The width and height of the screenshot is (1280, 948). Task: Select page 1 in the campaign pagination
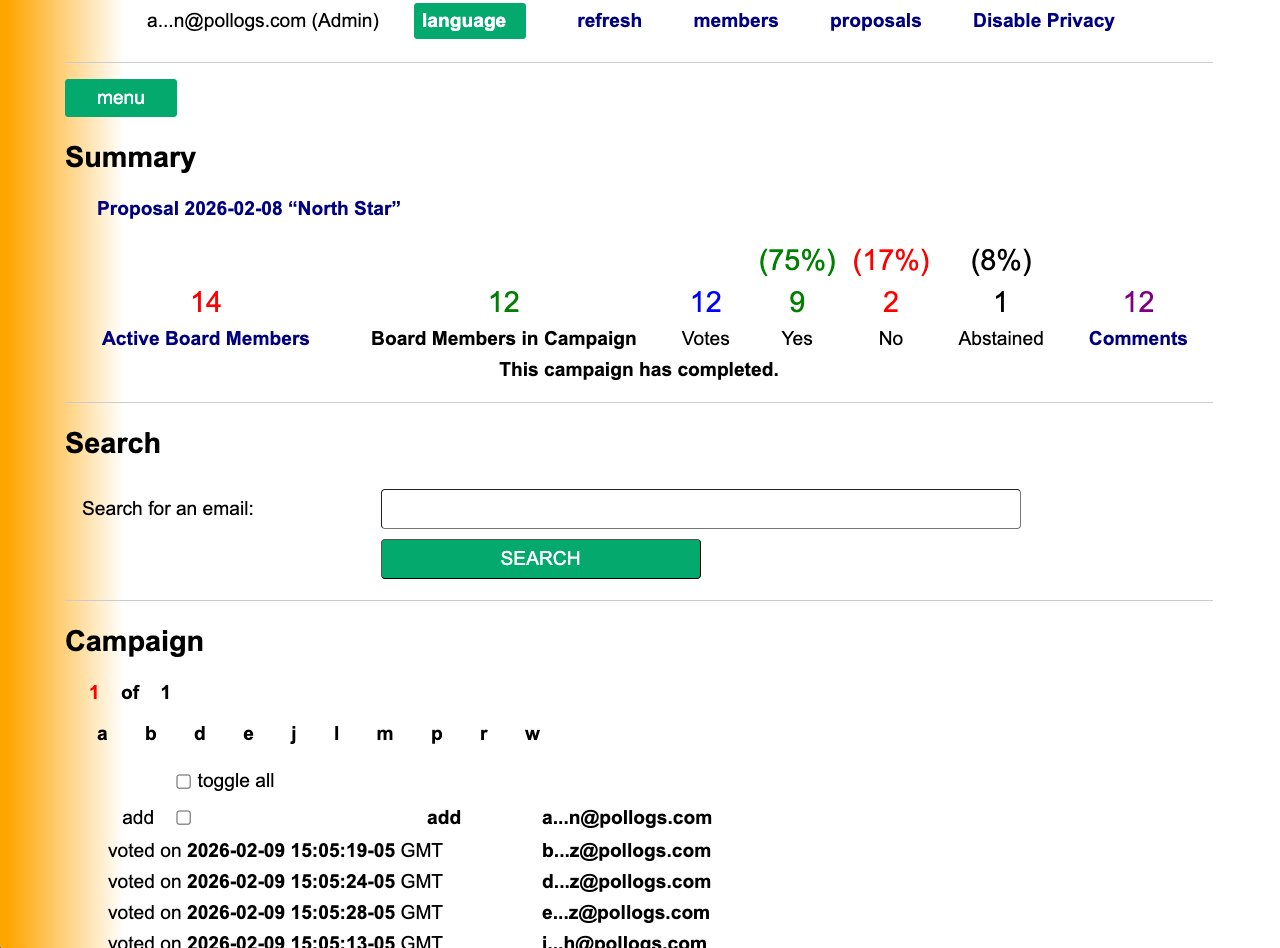(x=93, y=692)
